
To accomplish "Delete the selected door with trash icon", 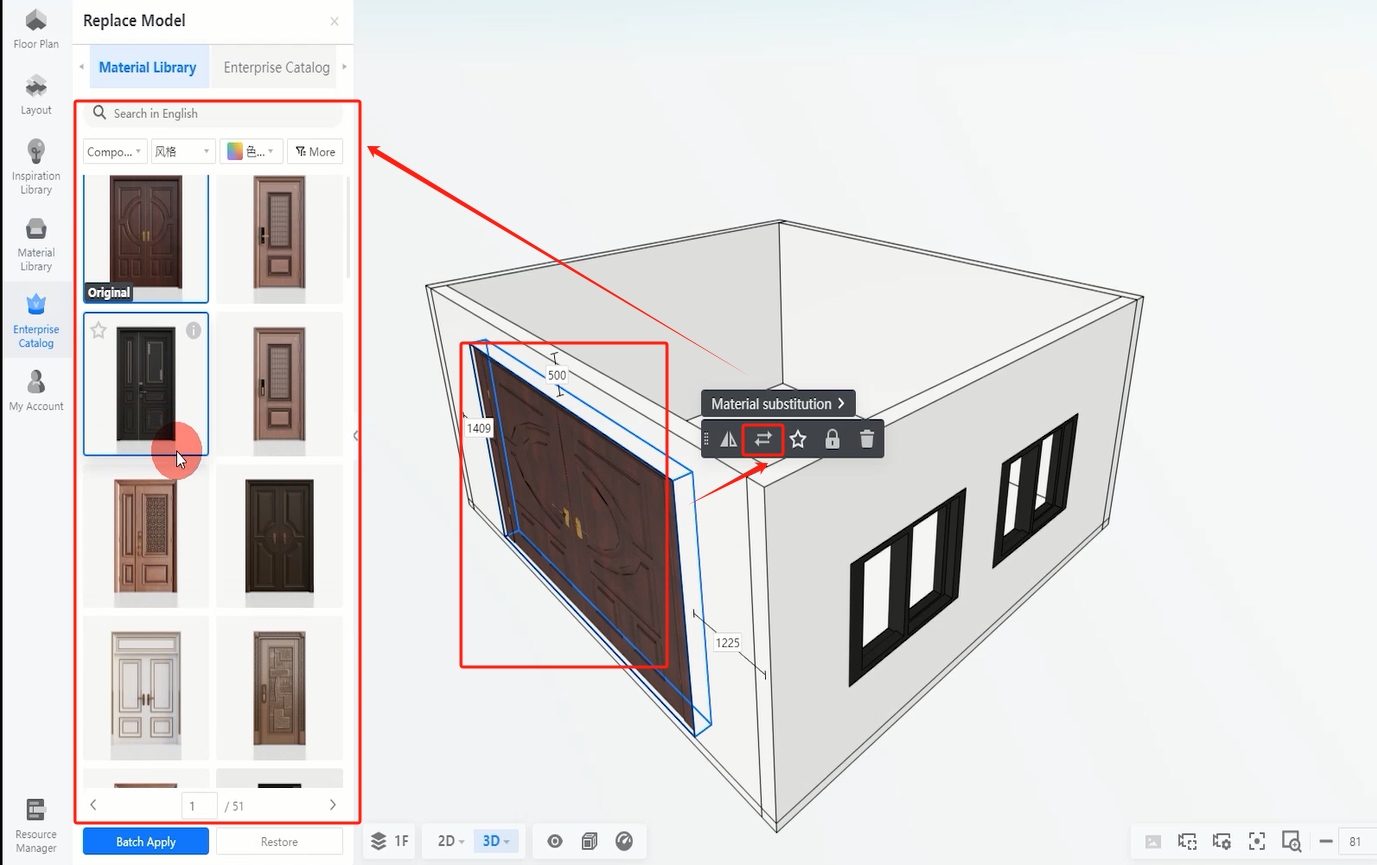I will pyautogui.click(x=867, y=439).
